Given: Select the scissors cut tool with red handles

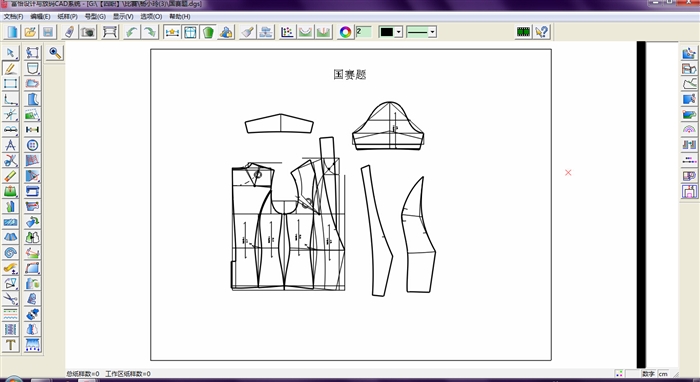Looking at the screenshot, I should [x=11, y=160].
